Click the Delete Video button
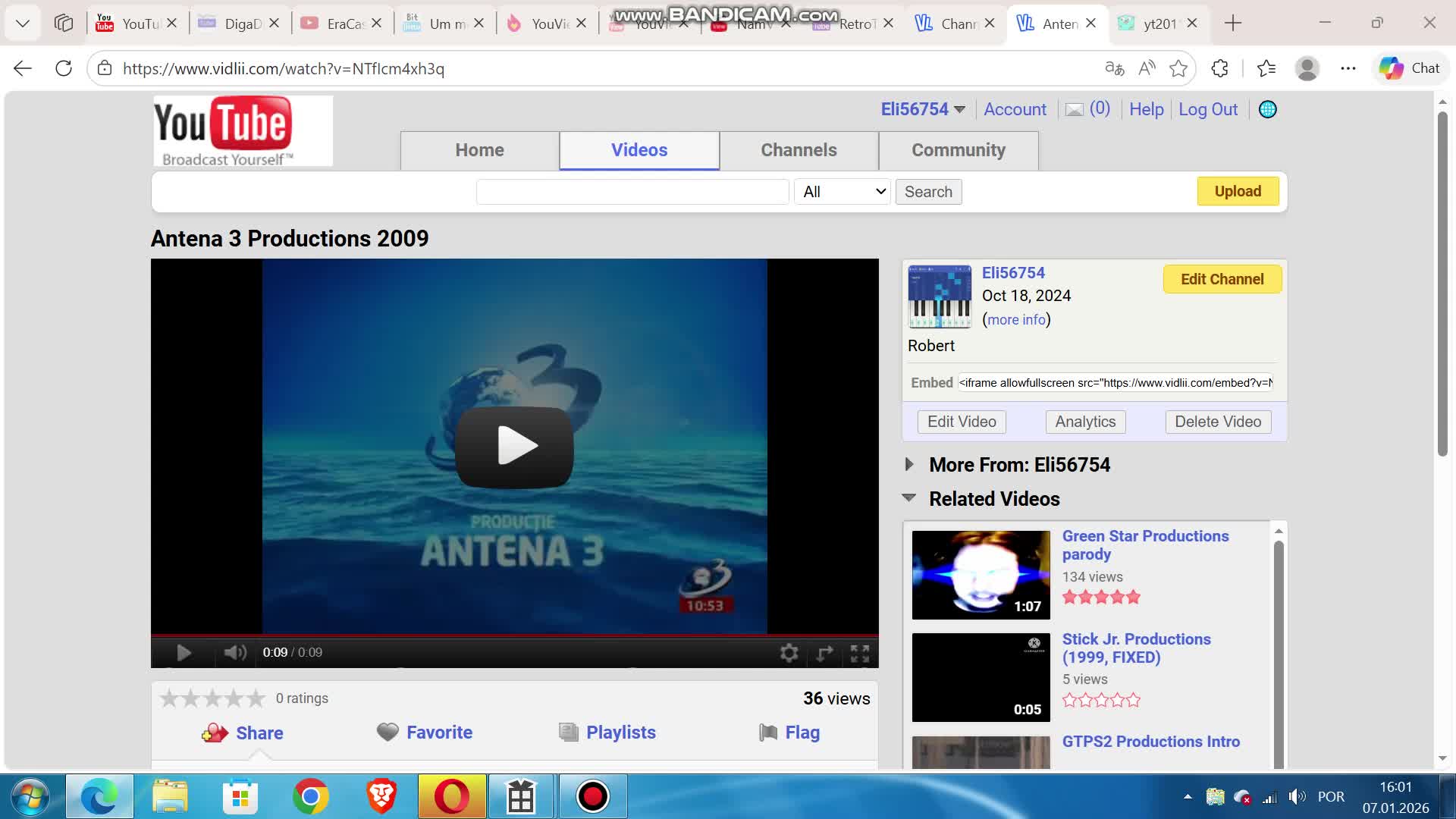 click(1217, 422)
